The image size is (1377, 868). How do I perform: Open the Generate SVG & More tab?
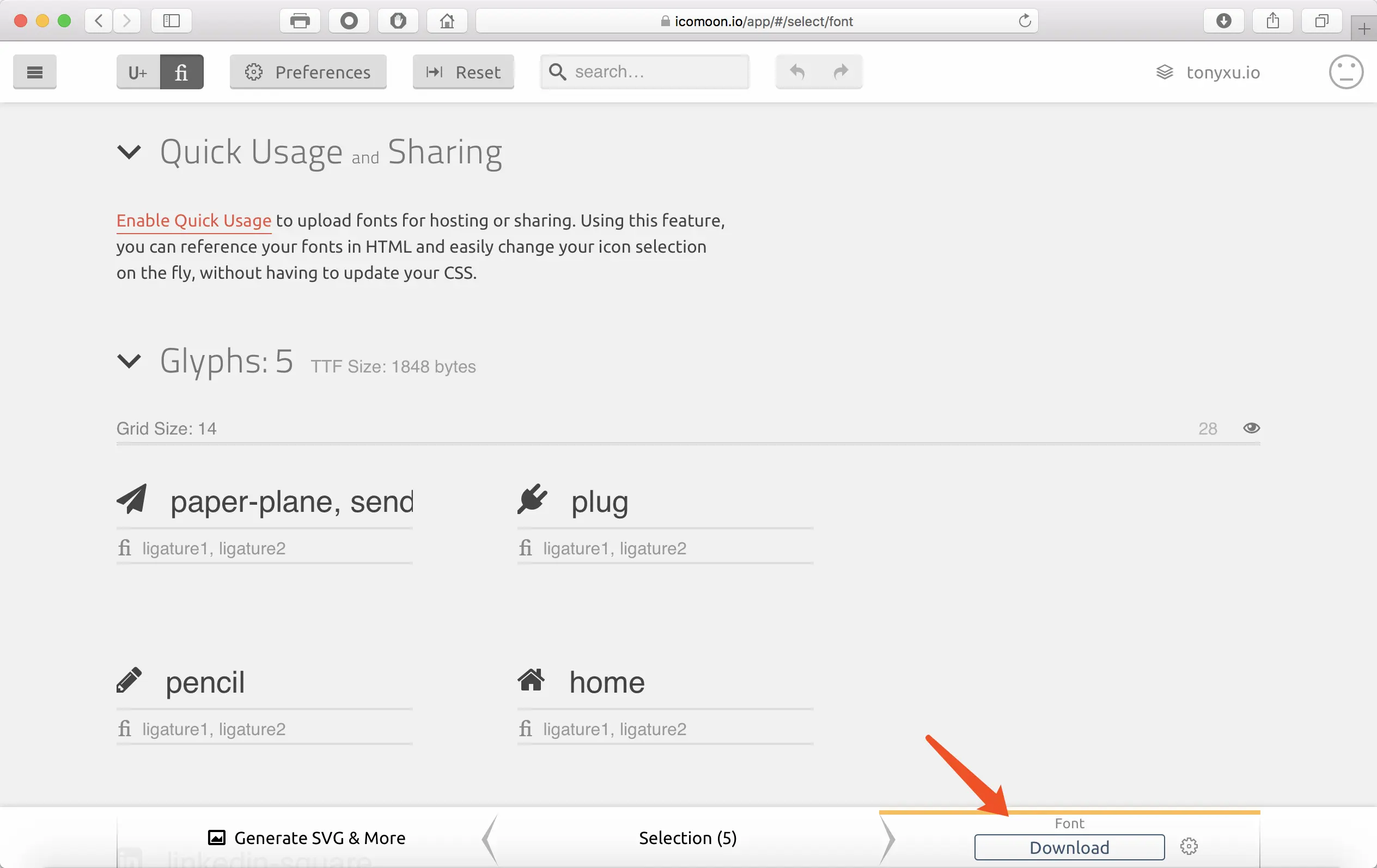click(x=307, y=838)
